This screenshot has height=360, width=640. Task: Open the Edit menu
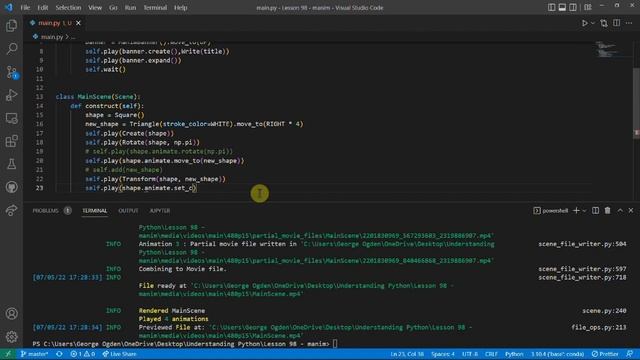(x=42, y=7)
